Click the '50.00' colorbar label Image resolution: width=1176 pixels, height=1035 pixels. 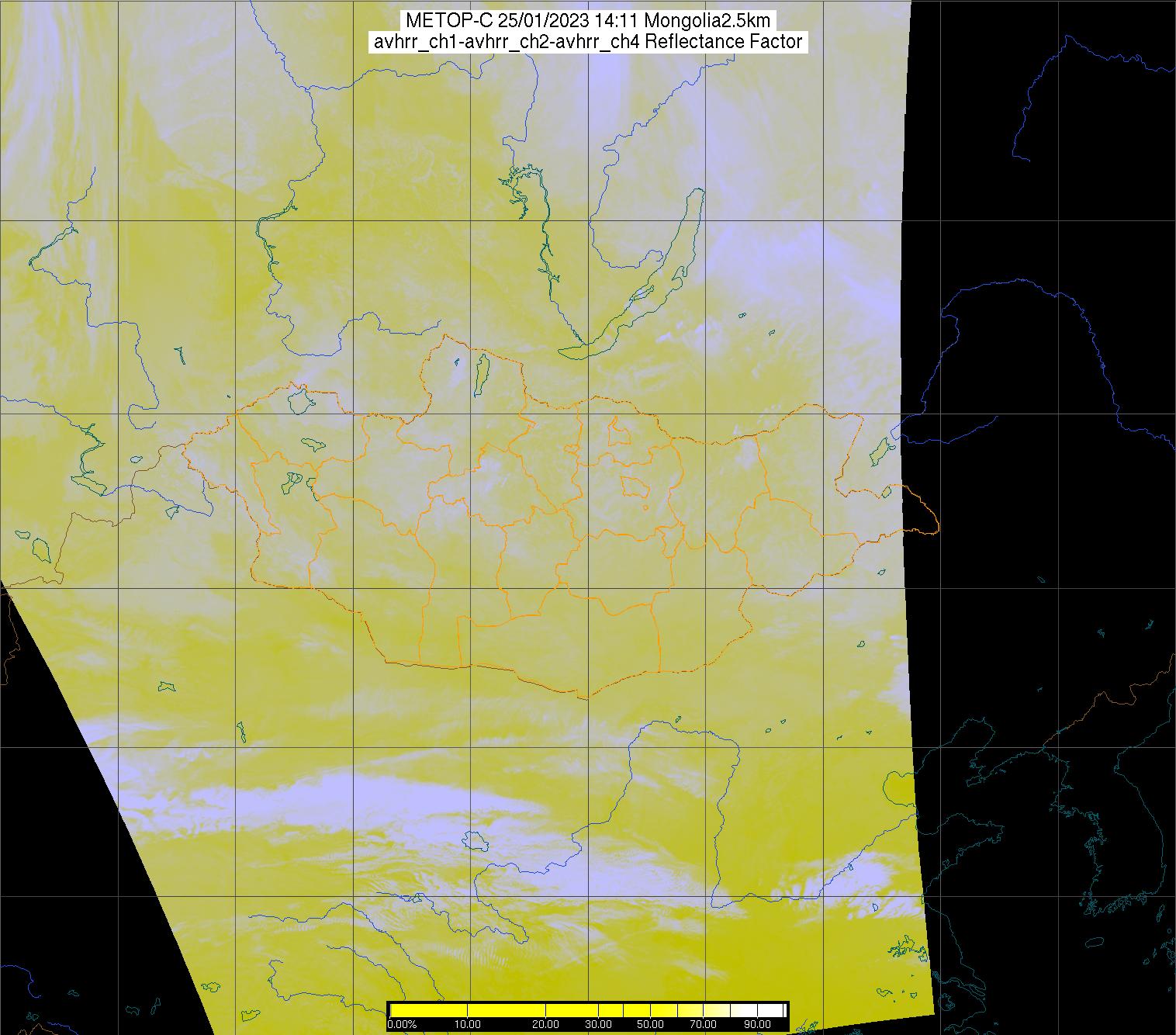pos(650,1024)
